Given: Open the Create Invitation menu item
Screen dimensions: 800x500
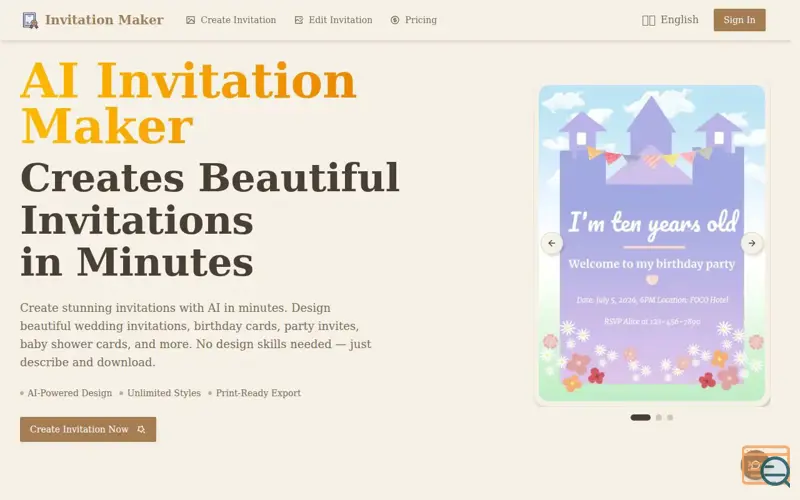Looking at the screenshot, I should click(x=231, y=20).
